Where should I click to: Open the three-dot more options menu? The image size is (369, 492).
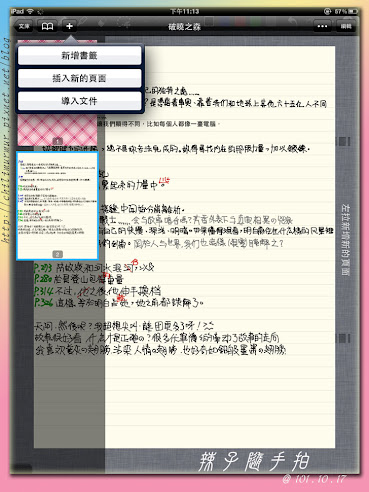(322, 26)
